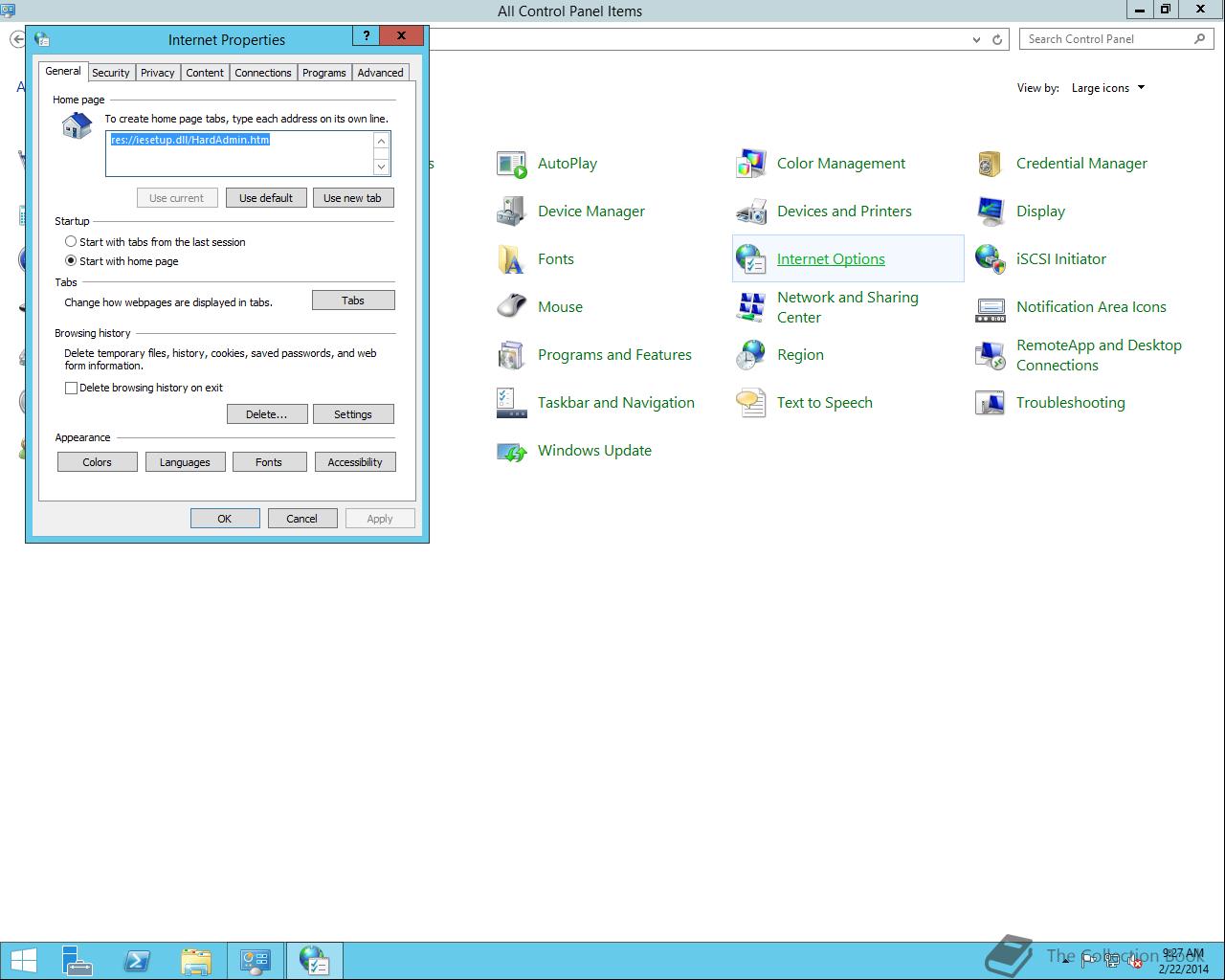Open the Colors appearance button
Screen dimensions: 1225x980
click(x=97, y=462)
